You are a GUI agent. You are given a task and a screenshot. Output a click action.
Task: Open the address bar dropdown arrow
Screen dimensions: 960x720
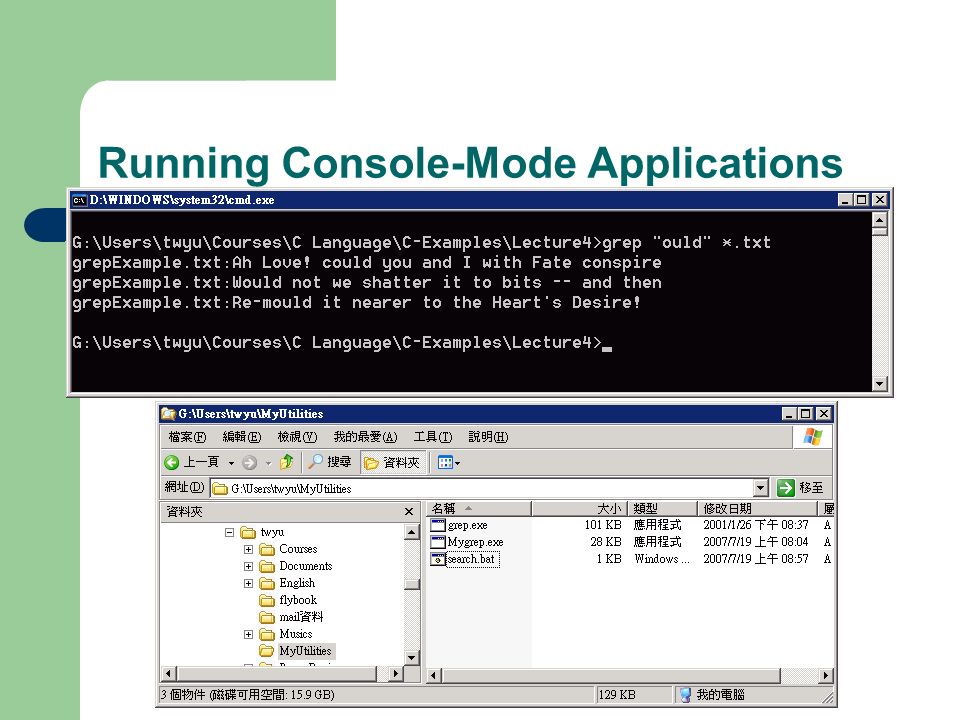pos(760,488)
